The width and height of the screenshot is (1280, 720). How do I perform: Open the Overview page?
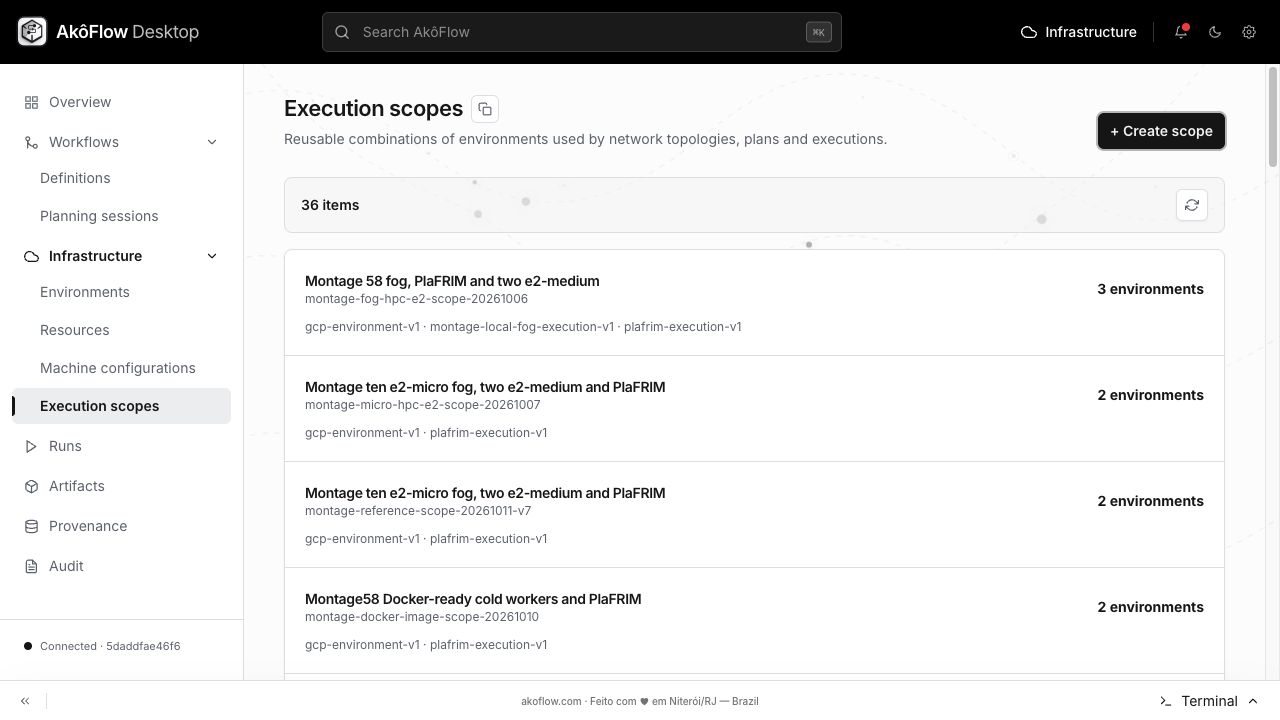point(121,102)
